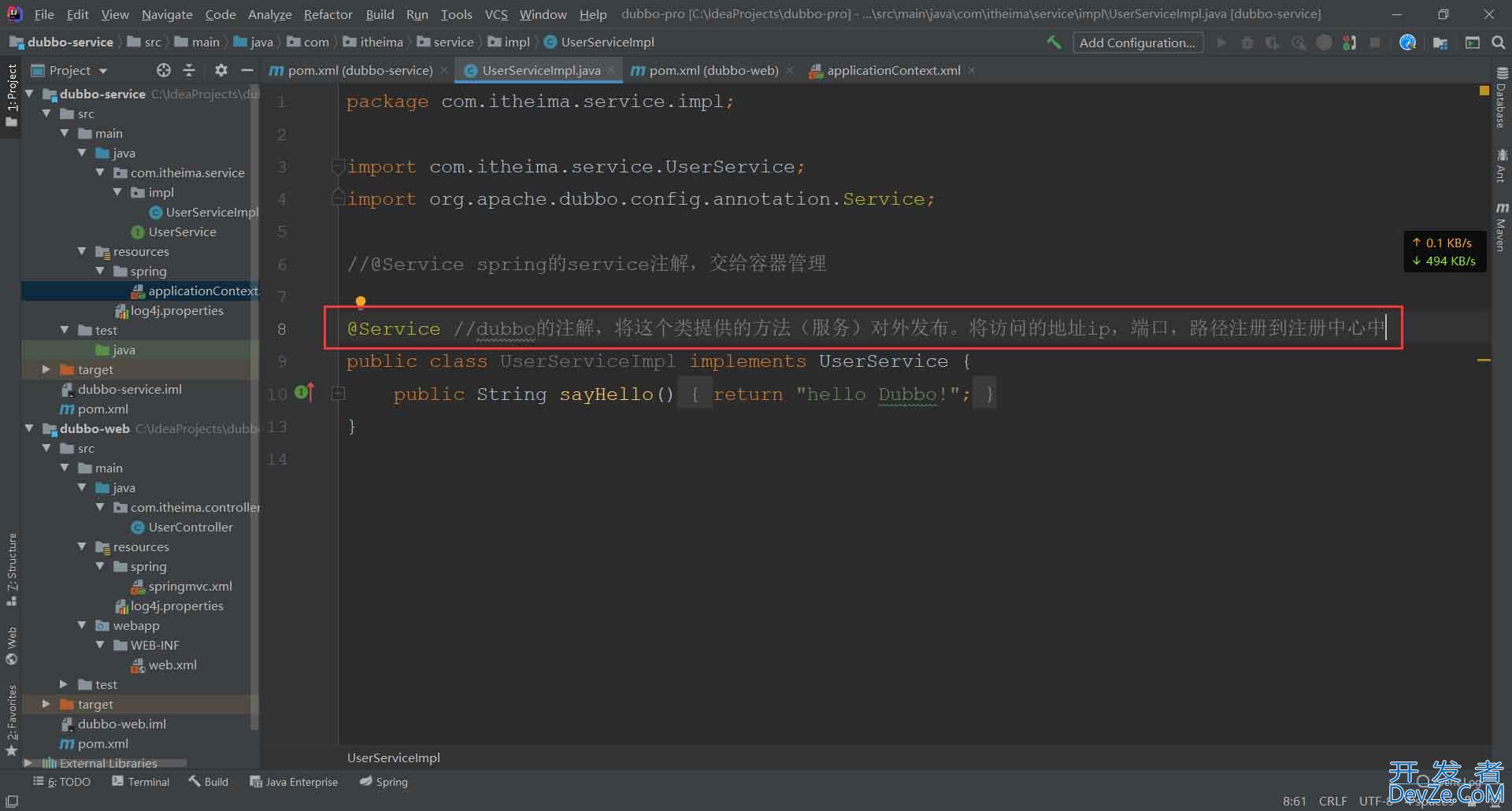Click the Build Project hammer icon

tap(1054, 43)
